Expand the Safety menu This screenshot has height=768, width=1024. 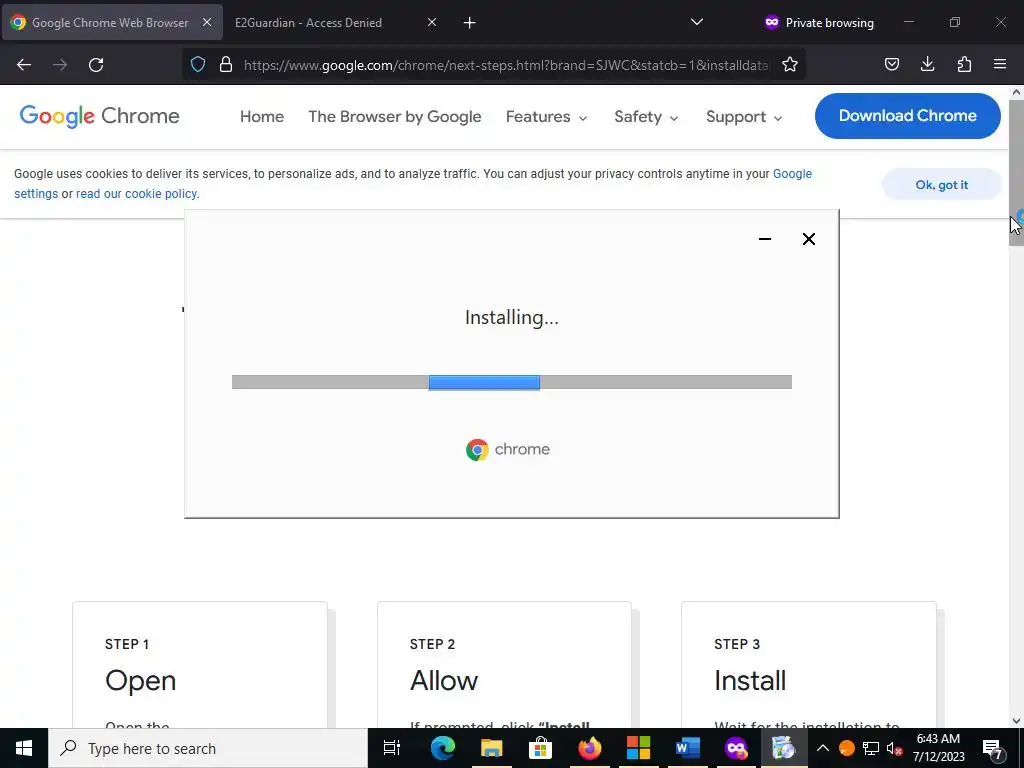646,117
